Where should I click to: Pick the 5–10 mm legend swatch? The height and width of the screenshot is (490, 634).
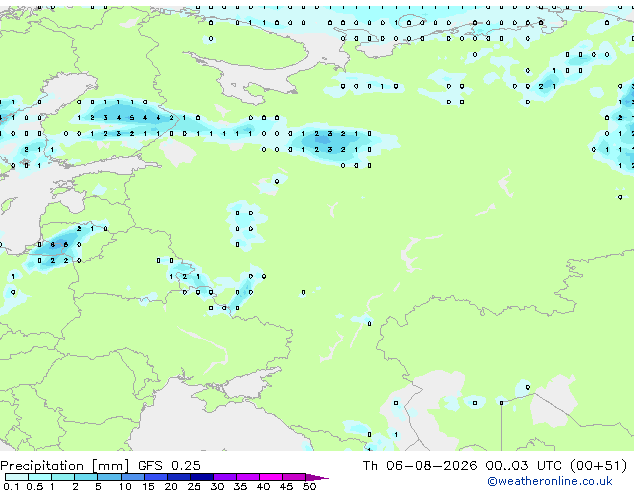pos(109,477)
